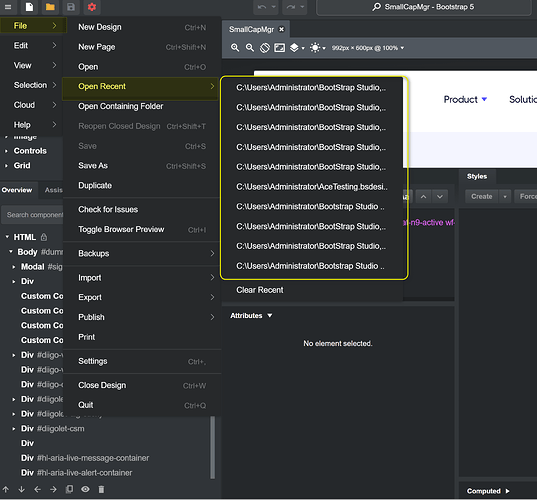Open the Create button dropdown arrow

click(505, 197)
